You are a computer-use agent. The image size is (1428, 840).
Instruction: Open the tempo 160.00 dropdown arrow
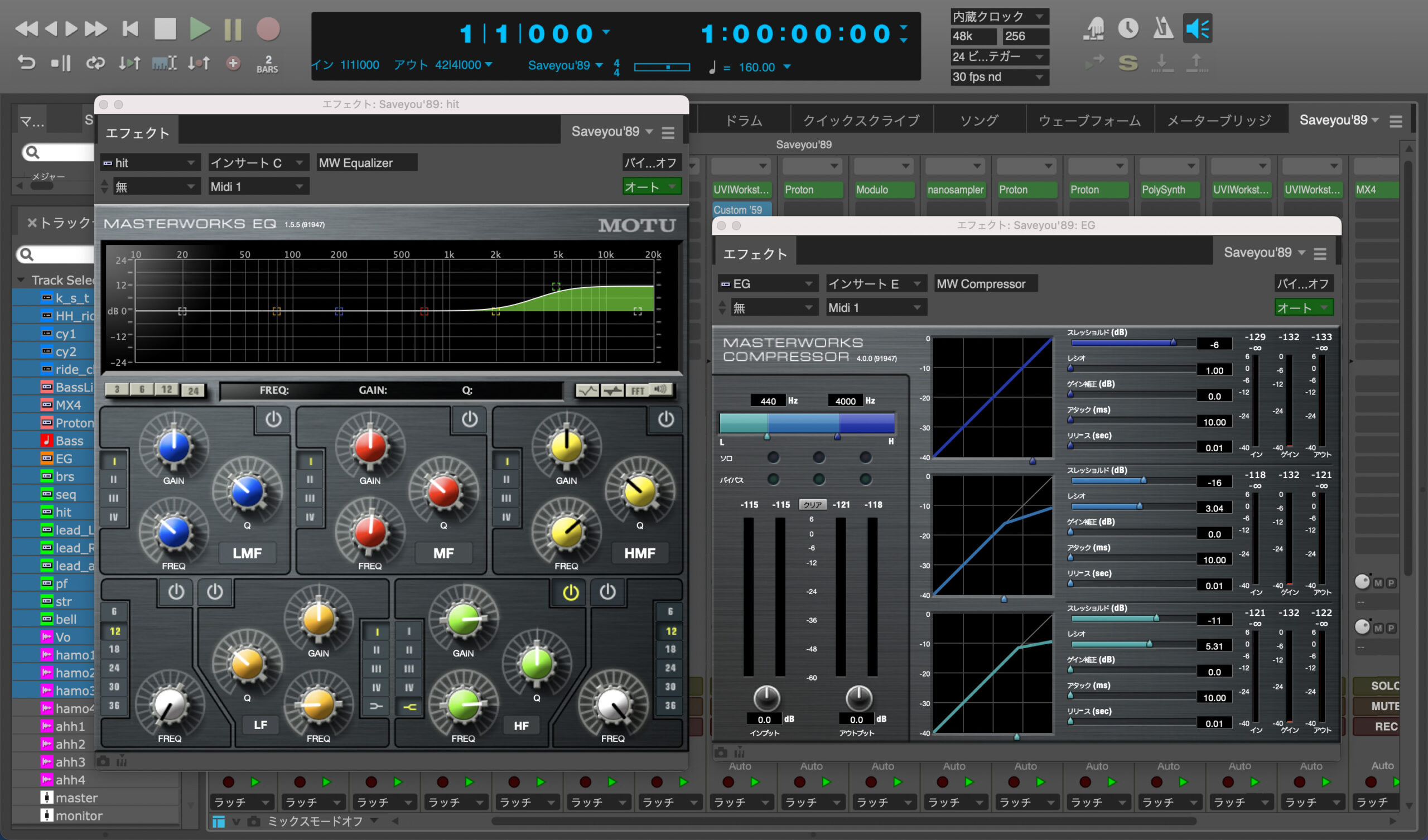pos(787,67)
